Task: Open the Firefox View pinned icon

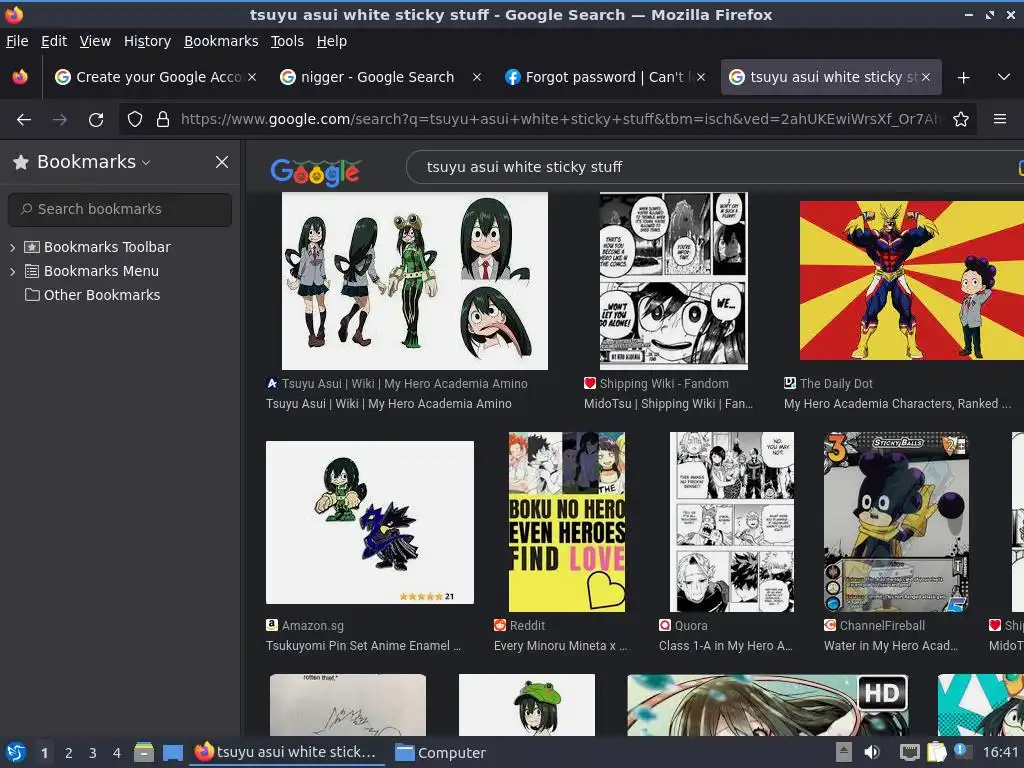Action: [20, 77]
